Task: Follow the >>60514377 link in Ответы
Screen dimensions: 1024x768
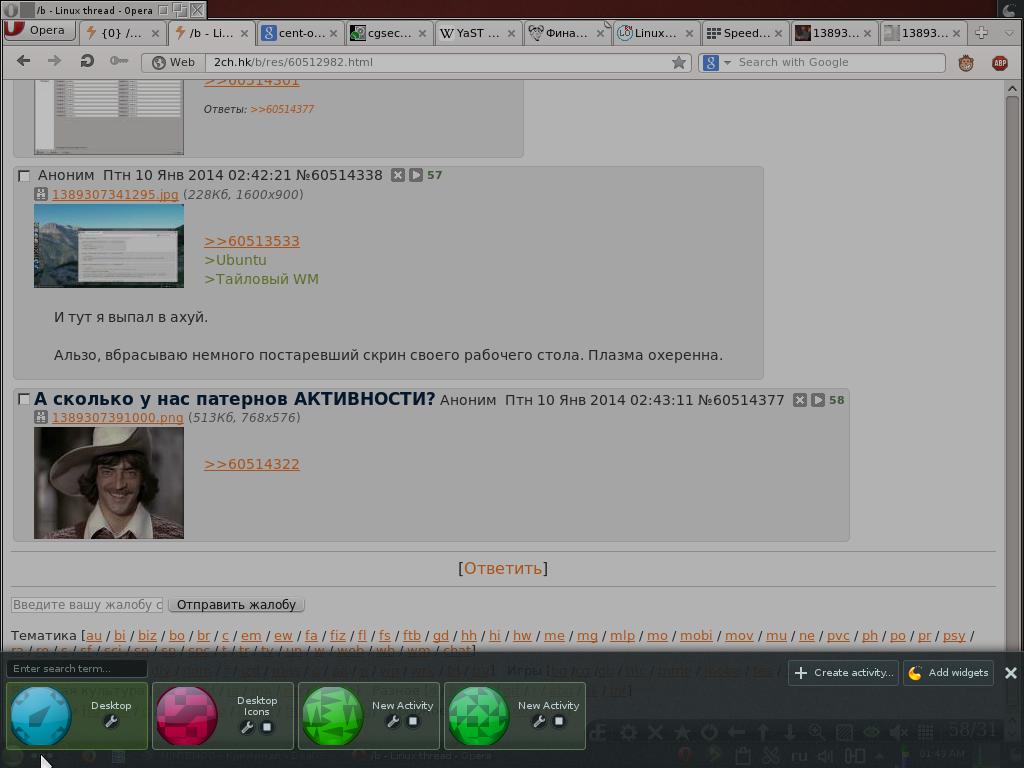Action: (x=282, y=109)
